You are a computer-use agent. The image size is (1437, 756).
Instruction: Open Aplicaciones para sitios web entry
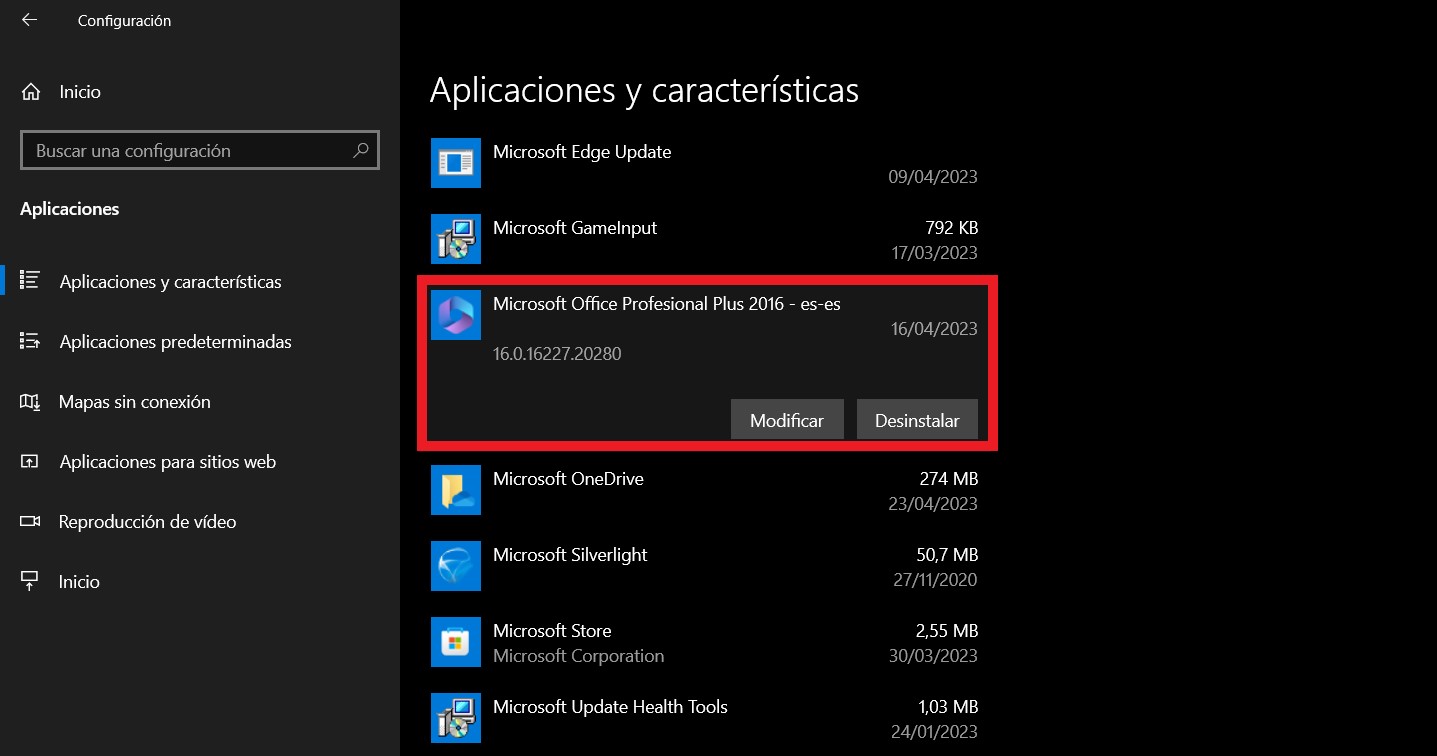[167, 462]
